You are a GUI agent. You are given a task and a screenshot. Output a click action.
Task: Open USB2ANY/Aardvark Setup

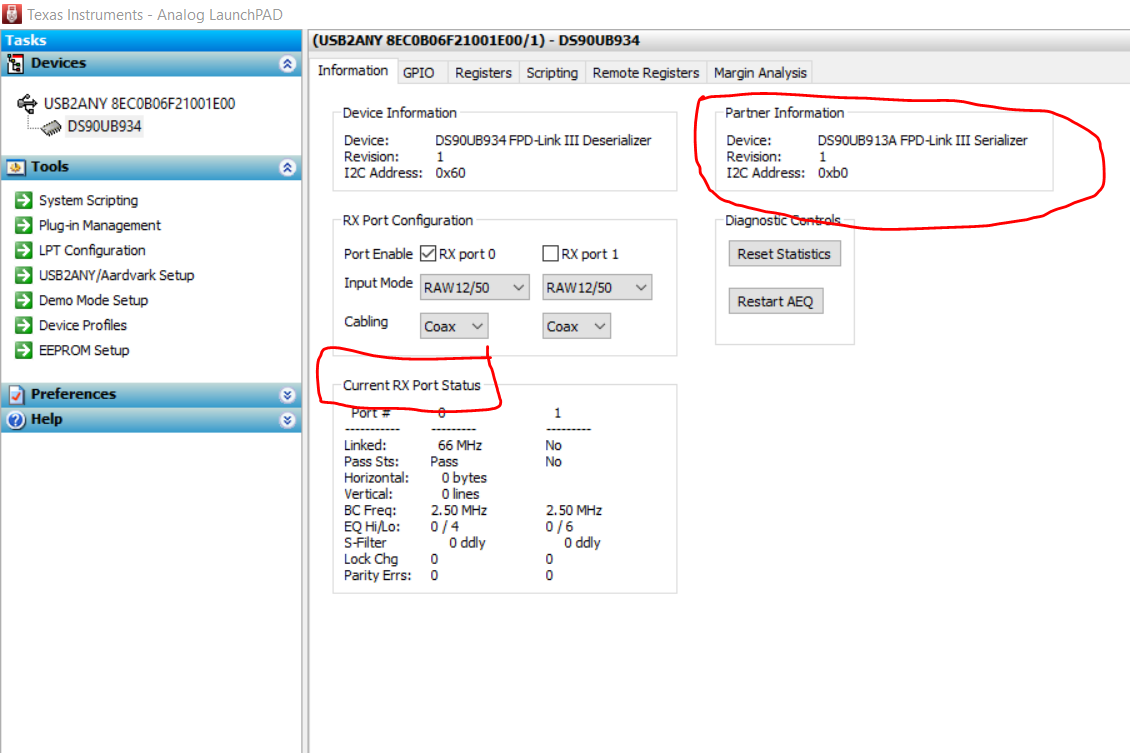tap(117, 275)
